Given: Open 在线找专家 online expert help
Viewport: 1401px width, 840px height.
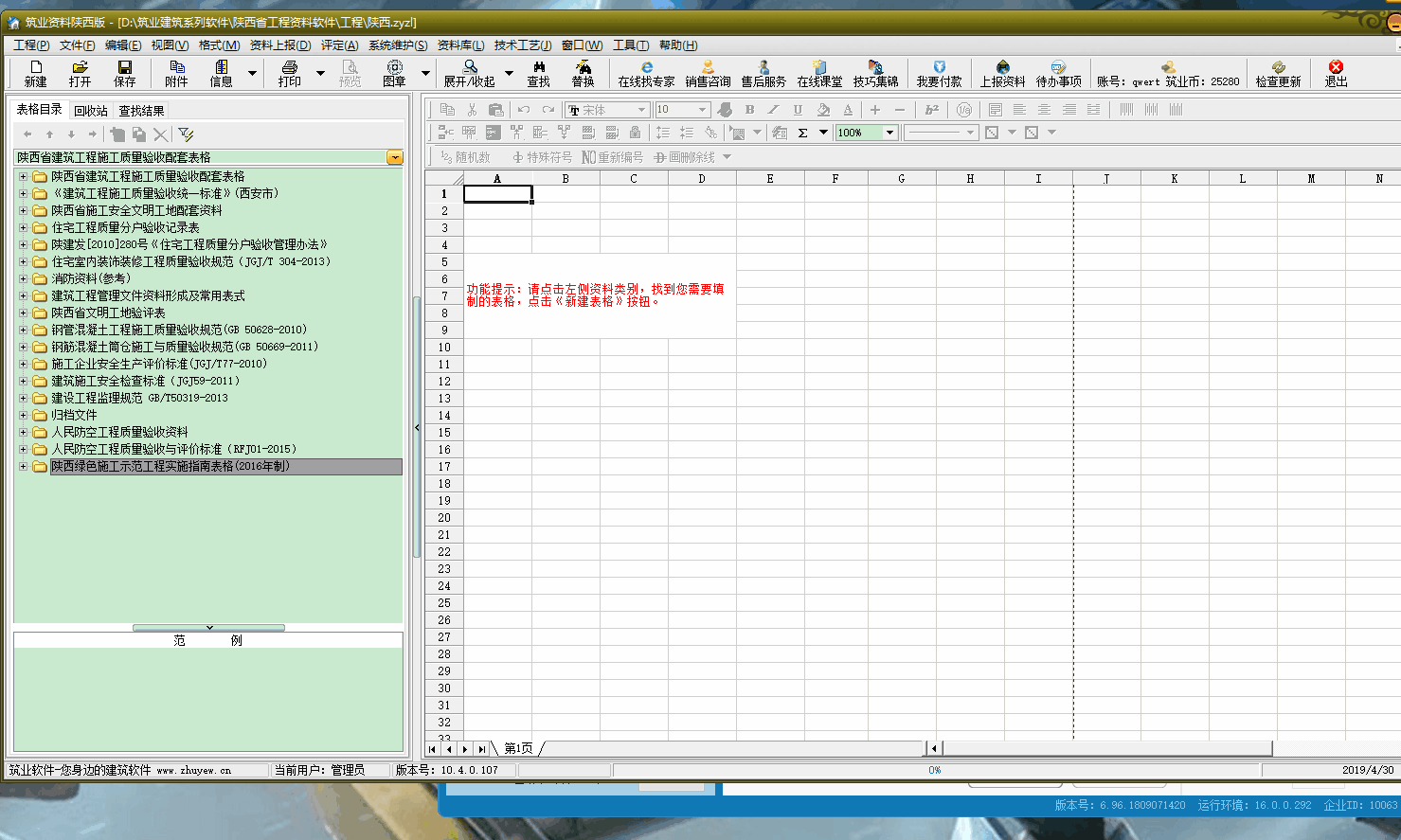Looking at the screenshot, I should coord(646,73).
